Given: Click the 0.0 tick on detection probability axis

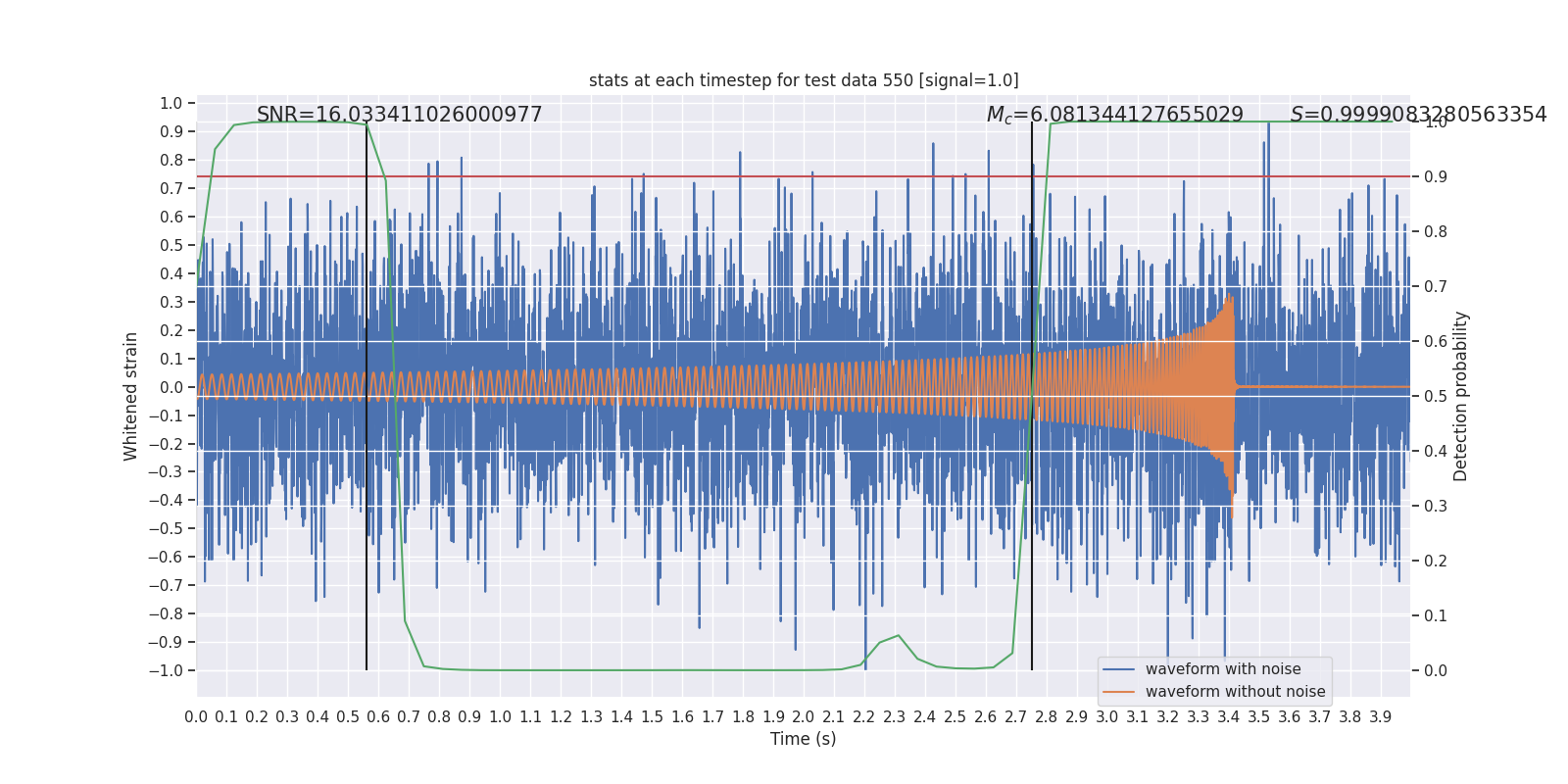Looking at the screenshot, I should click(x=1435, y=670).
